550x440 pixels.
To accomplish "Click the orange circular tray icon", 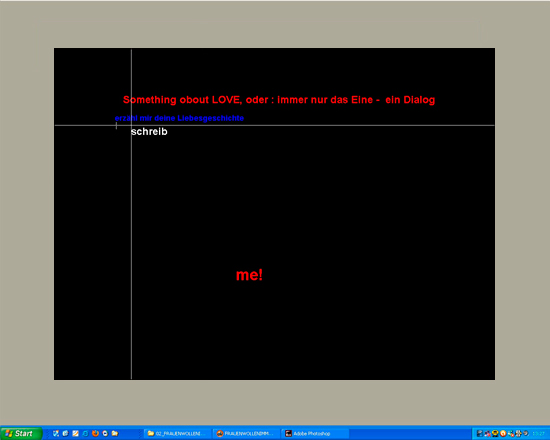I will [x=503, y=434].
